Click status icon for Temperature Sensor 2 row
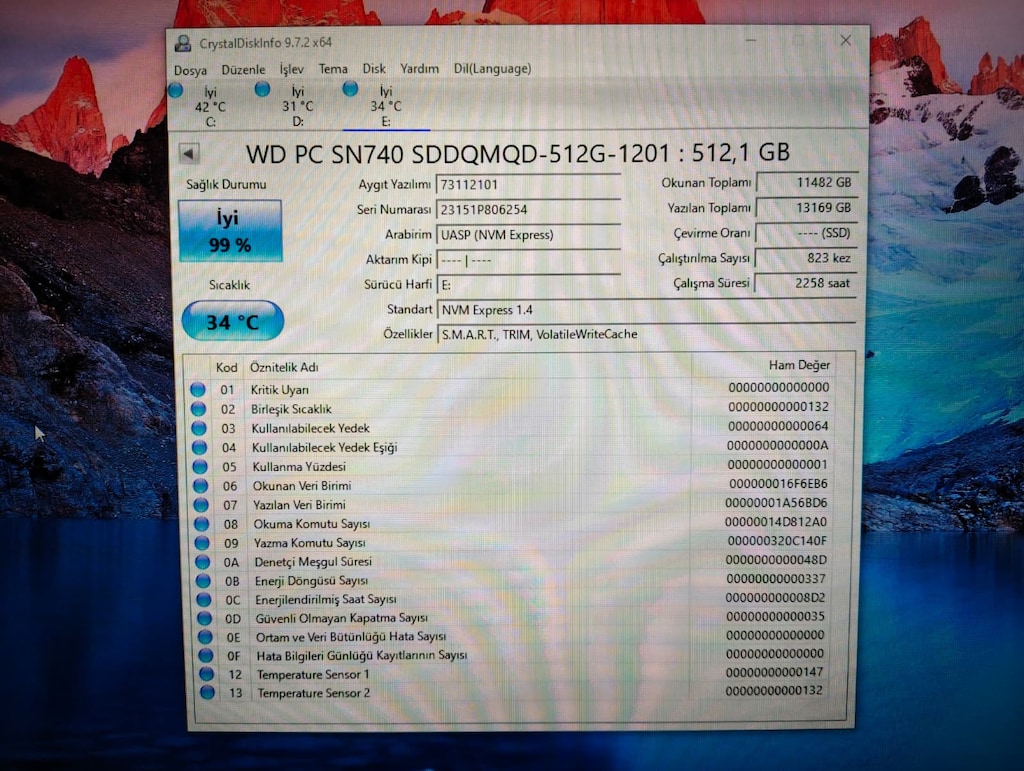The width and height of the screenshot is (1024, 771). (208, 693)
